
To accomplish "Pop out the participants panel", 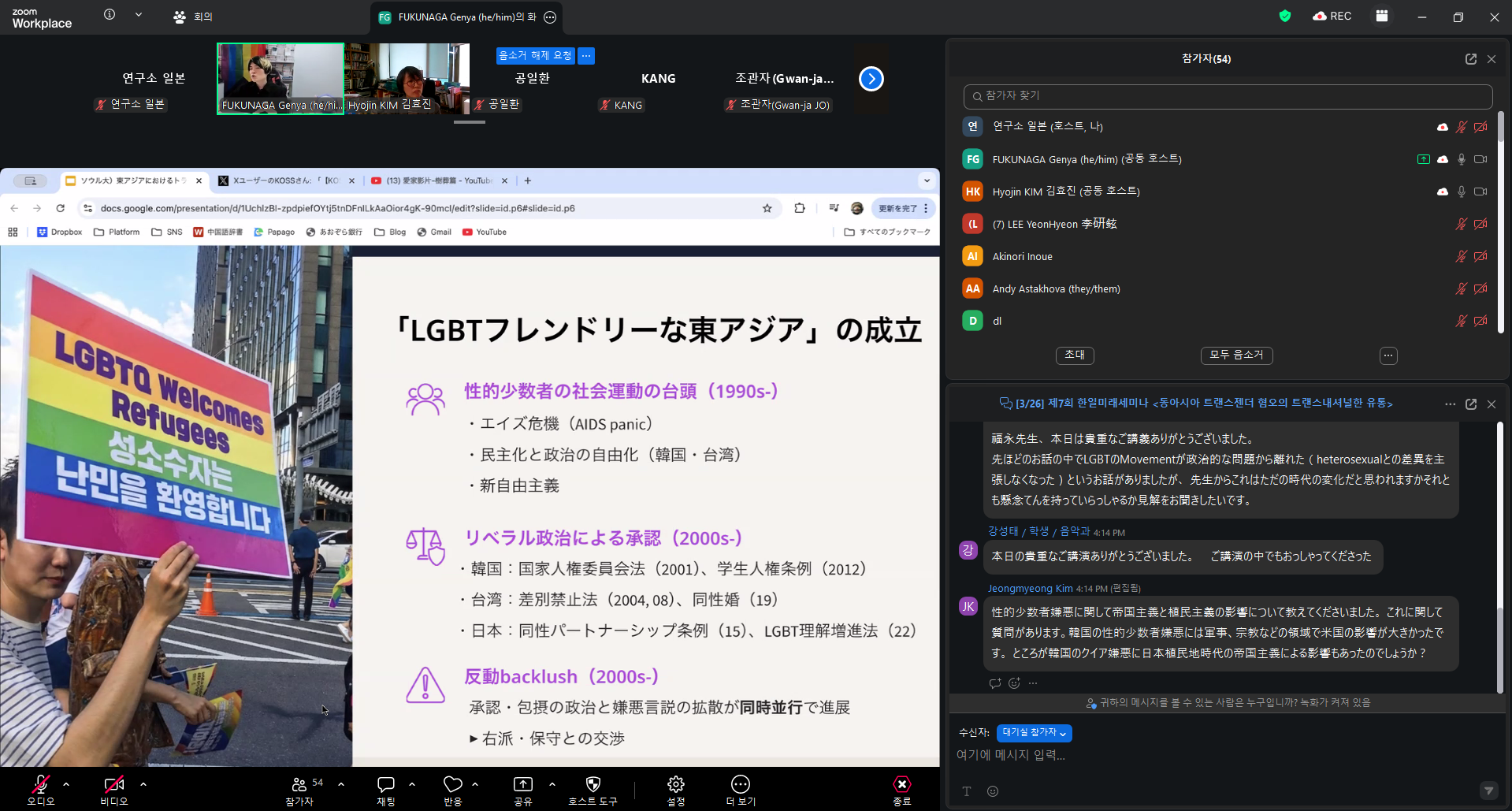I will (1470, 59).
